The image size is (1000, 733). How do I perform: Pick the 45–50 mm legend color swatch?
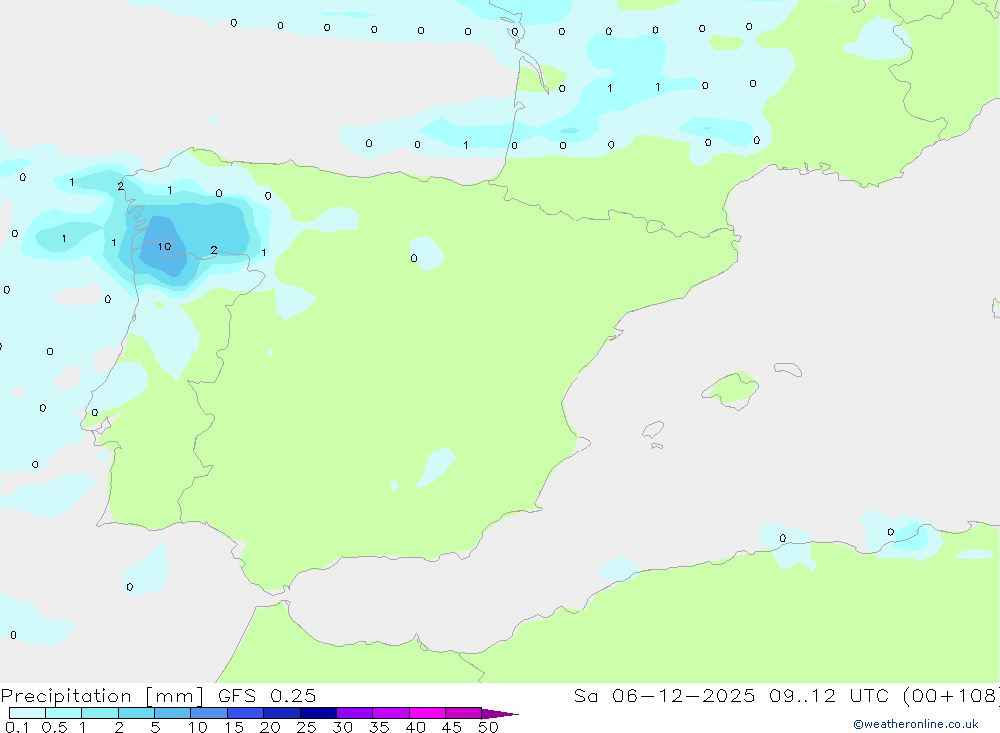[x=464, y=713]
